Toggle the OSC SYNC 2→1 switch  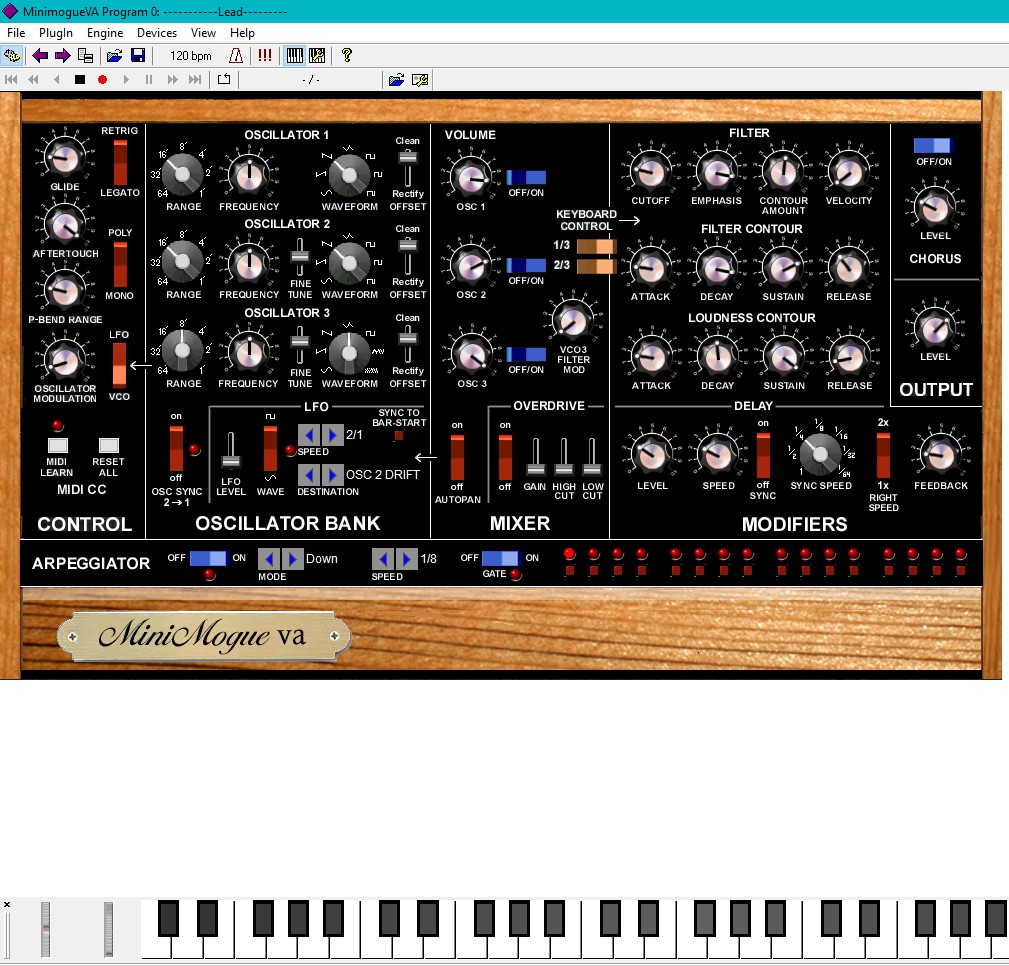(x=176, y=448)
